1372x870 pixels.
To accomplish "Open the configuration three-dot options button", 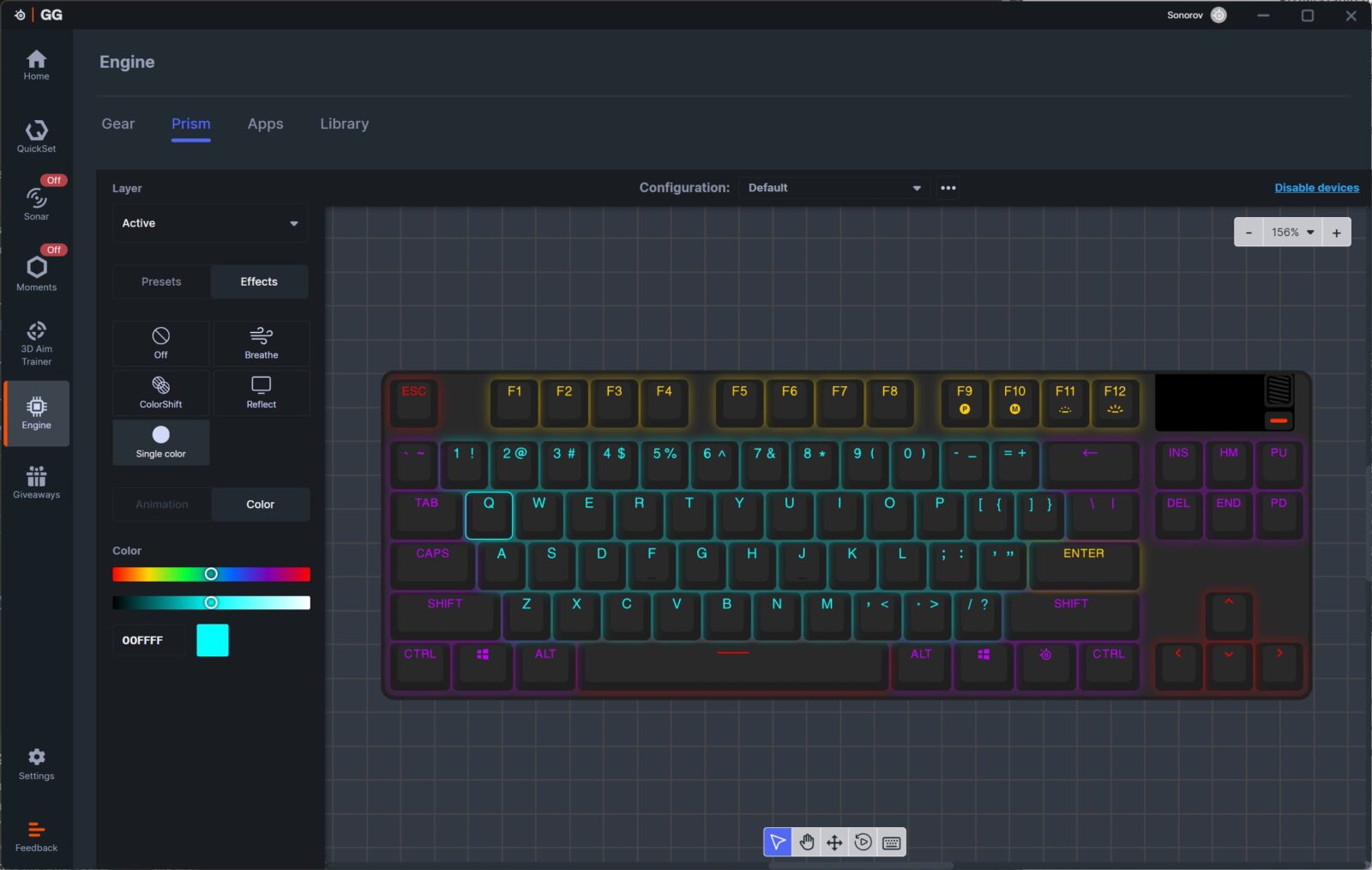I will [x=948, y=188].
